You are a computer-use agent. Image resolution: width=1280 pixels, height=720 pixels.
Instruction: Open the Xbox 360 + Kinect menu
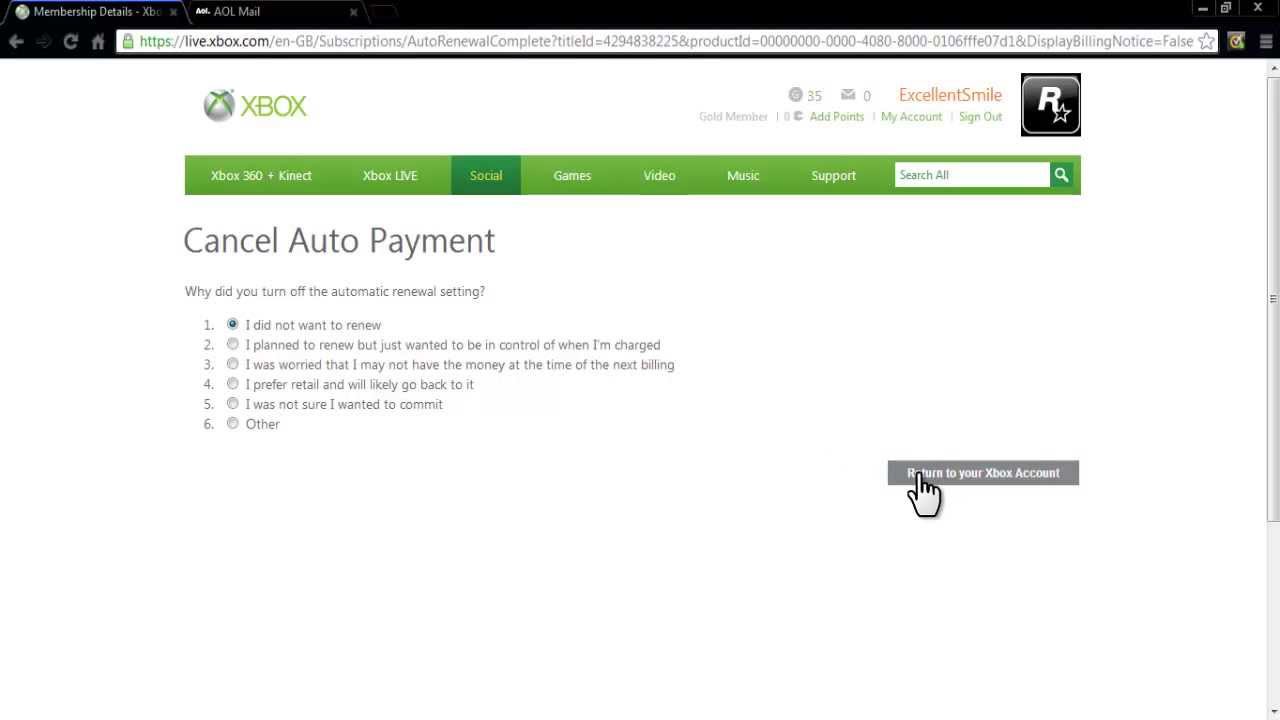pyautogui.click(x=261, y=175)
